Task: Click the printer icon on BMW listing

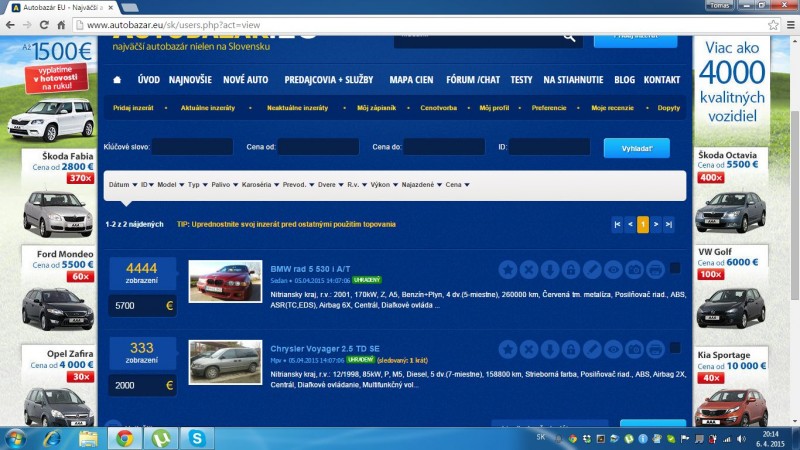Action: pyautogui.click(x=655, y=269)
